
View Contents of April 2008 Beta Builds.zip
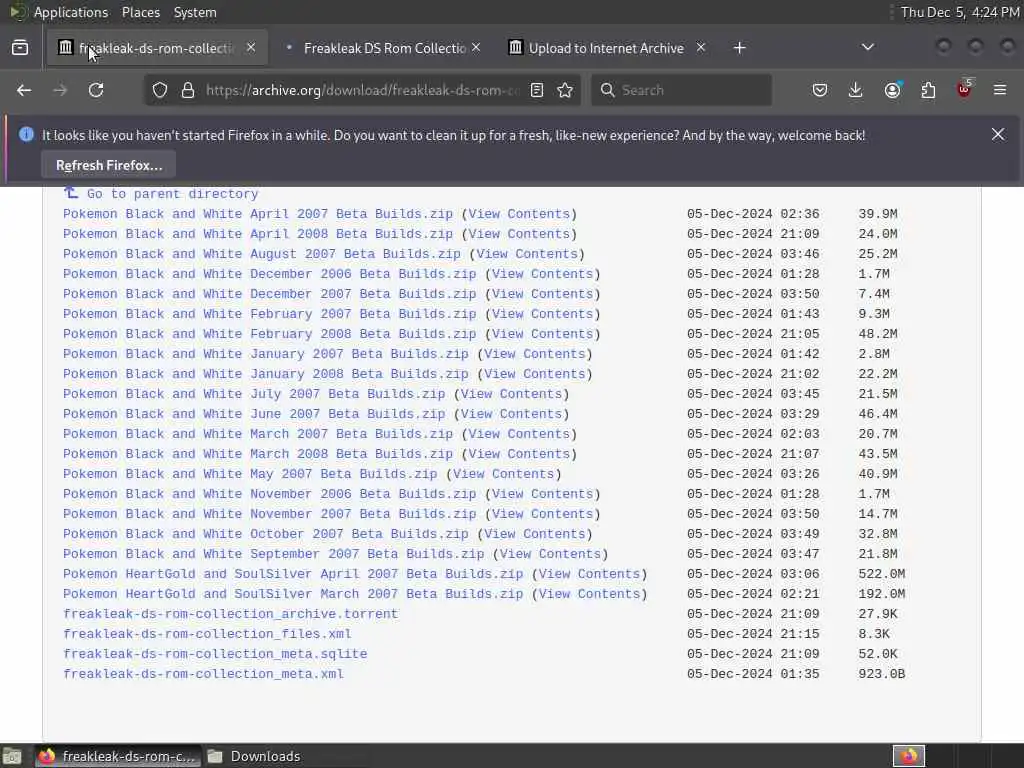(519, 234)
